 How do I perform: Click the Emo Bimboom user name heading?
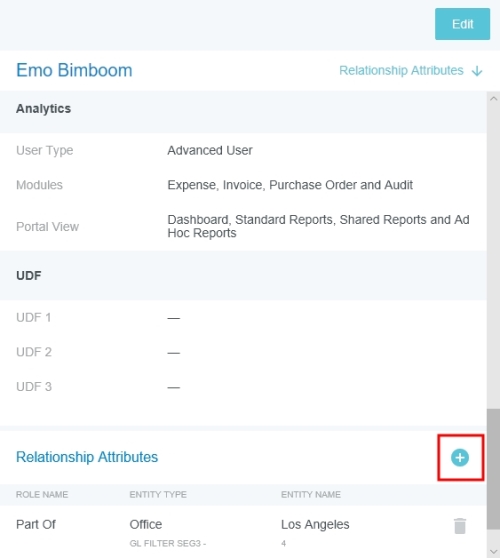pos(74,70)
